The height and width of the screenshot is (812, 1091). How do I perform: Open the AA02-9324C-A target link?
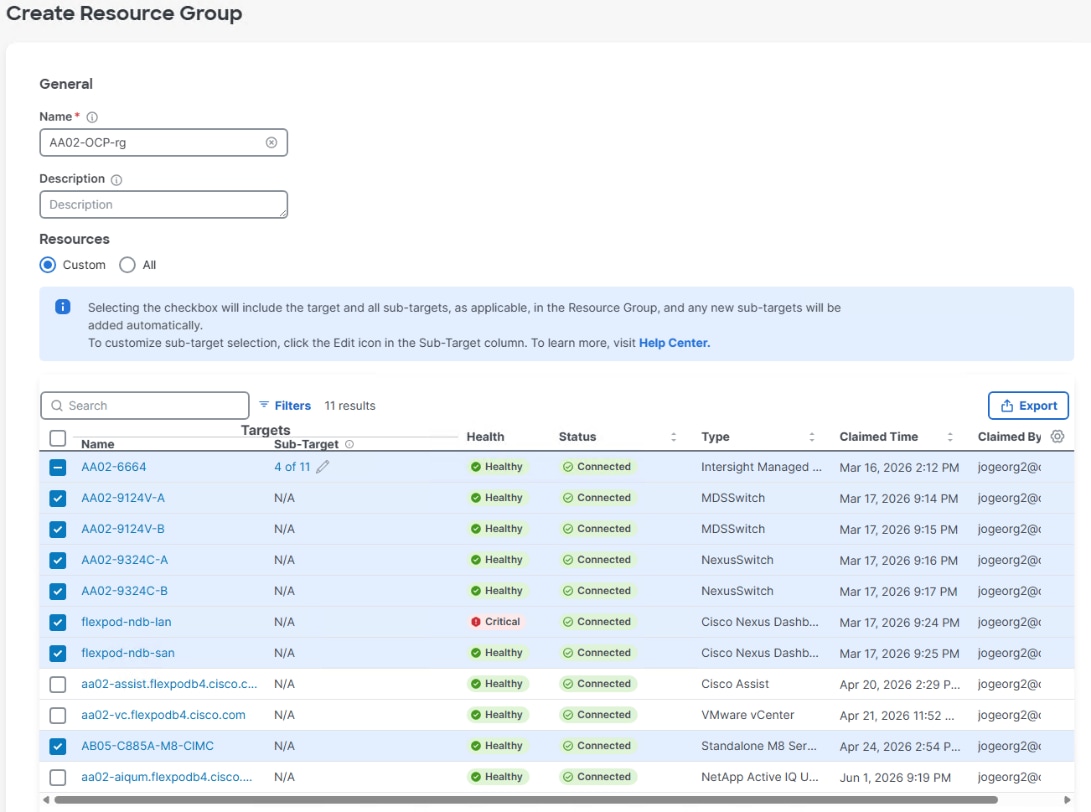click(x=125, y=560)
